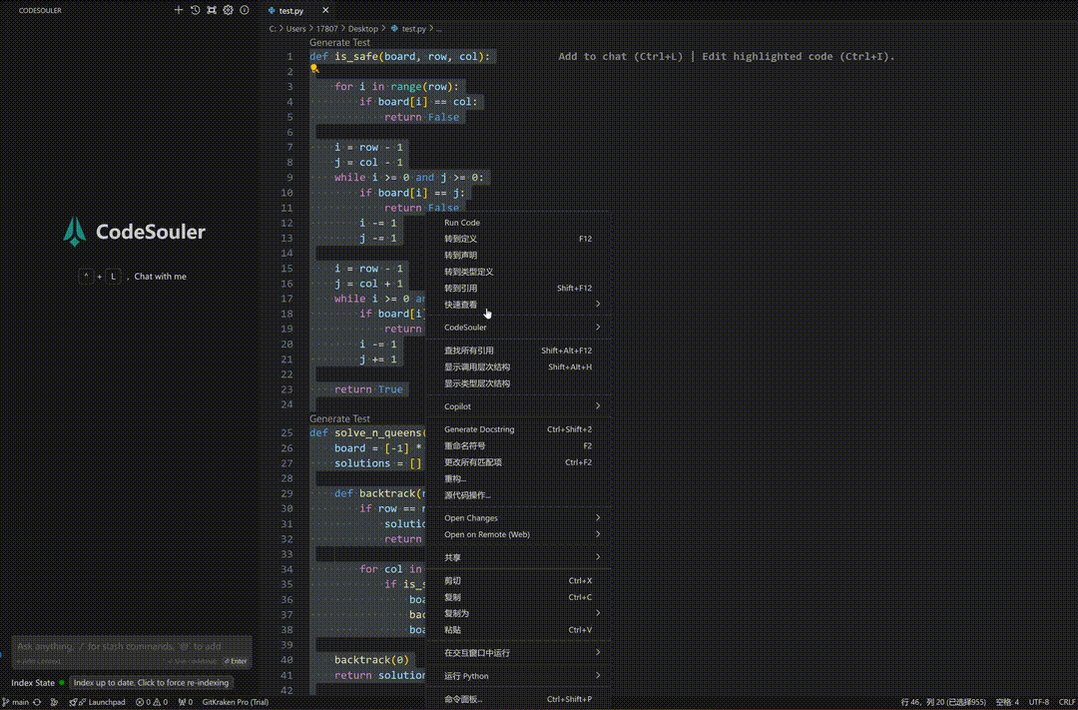
Task: Expand the 复制为 submenu
Action: [x=519, y=614]
